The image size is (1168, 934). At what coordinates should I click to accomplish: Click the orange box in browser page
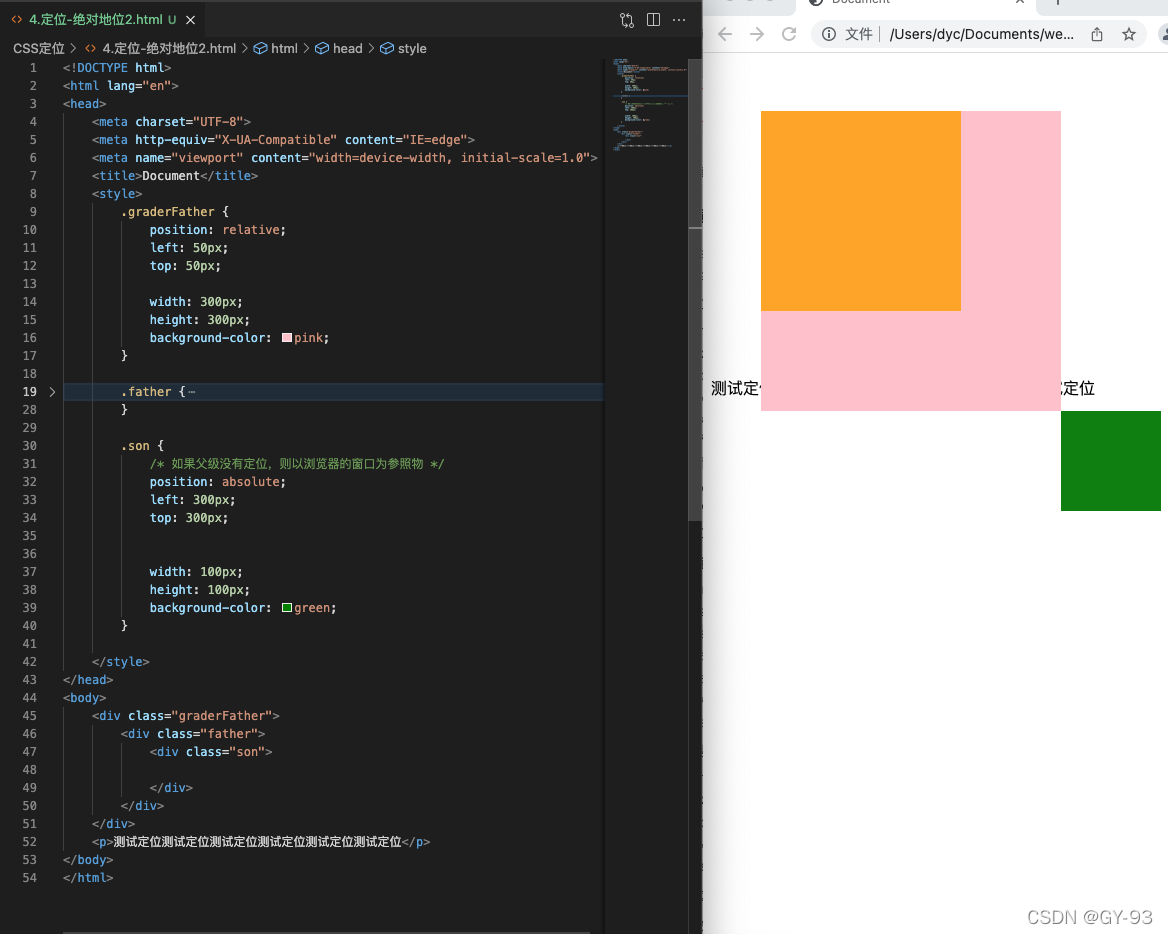[860, 211]
